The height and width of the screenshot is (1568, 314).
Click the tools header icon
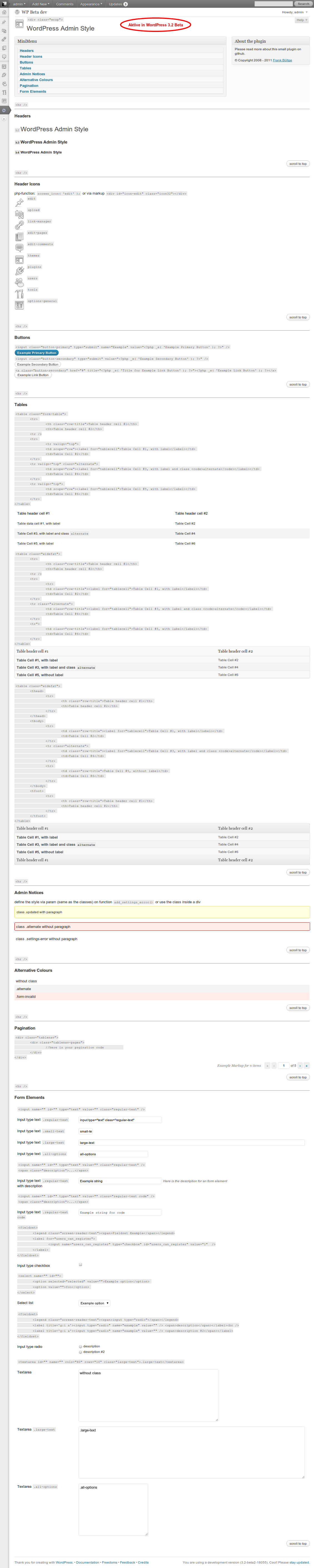pos(19,293)
